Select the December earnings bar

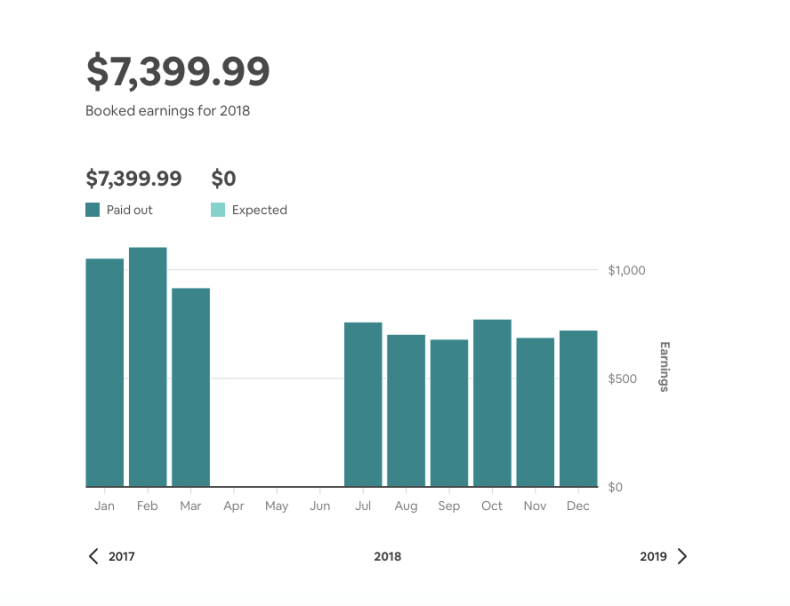pyautogui.click(x=578, y=408)
